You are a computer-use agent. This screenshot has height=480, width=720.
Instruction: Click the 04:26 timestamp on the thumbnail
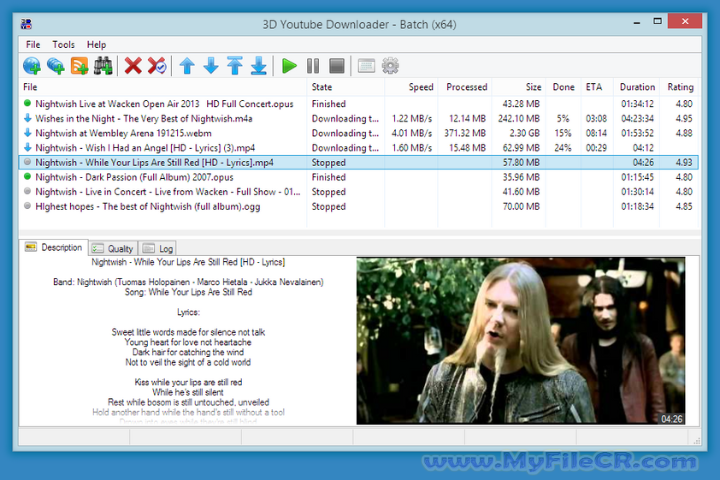672,419
